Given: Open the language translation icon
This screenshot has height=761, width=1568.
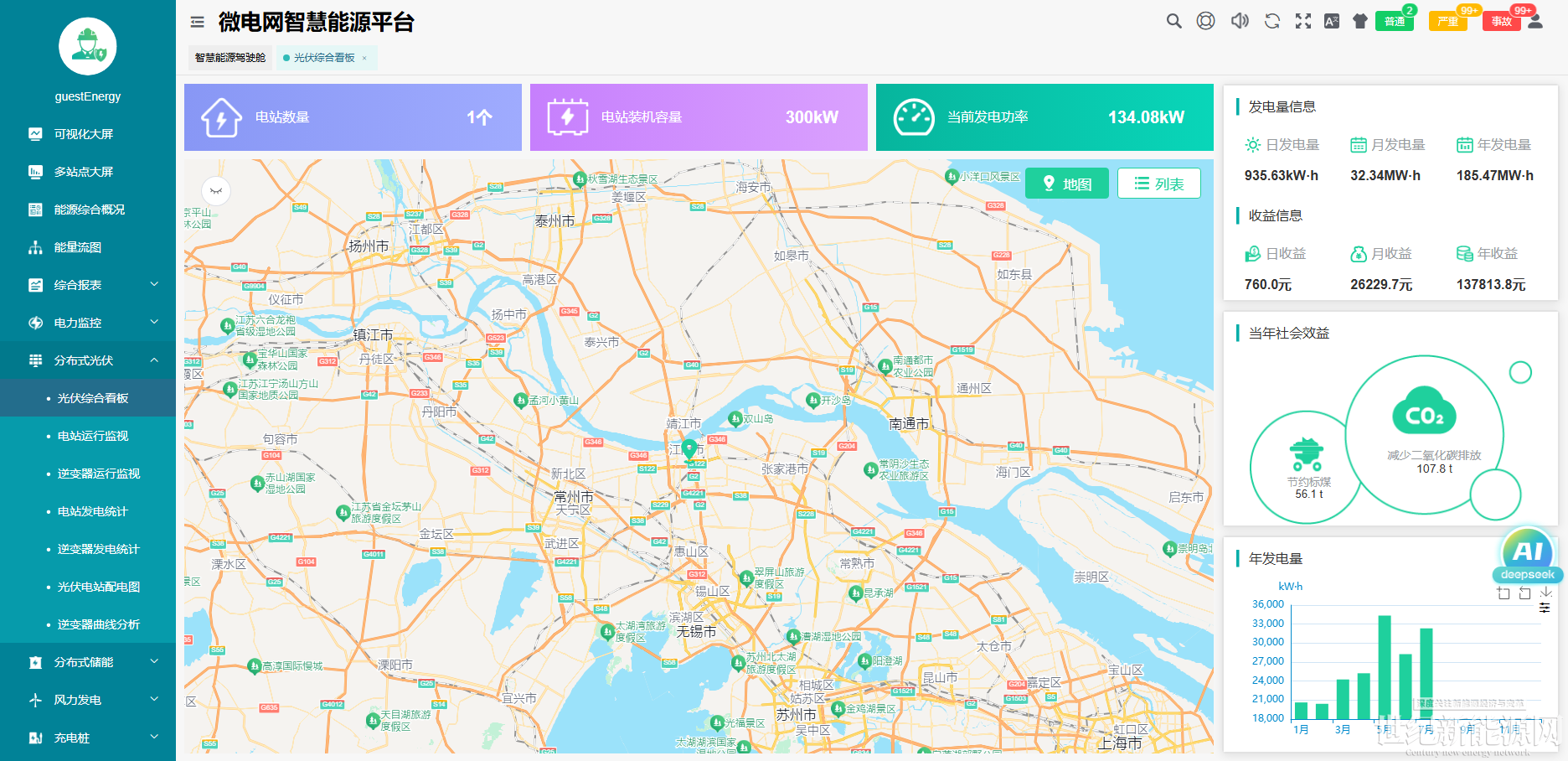Looking at the screenshot, I should (x=1331, y=21).
